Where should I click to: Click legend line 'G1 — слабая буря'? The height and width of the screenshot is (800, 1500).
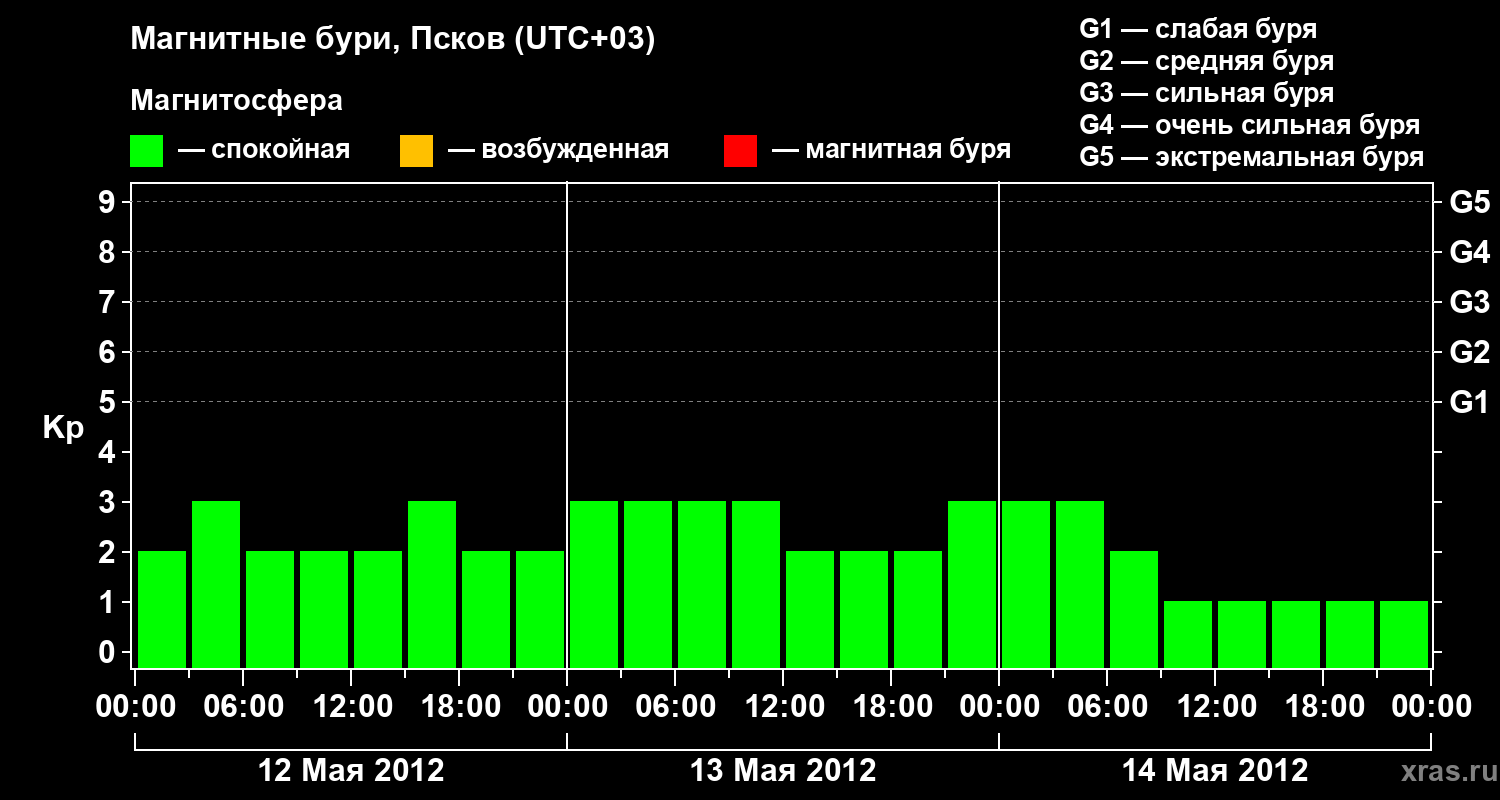[x=1198, y=29]
